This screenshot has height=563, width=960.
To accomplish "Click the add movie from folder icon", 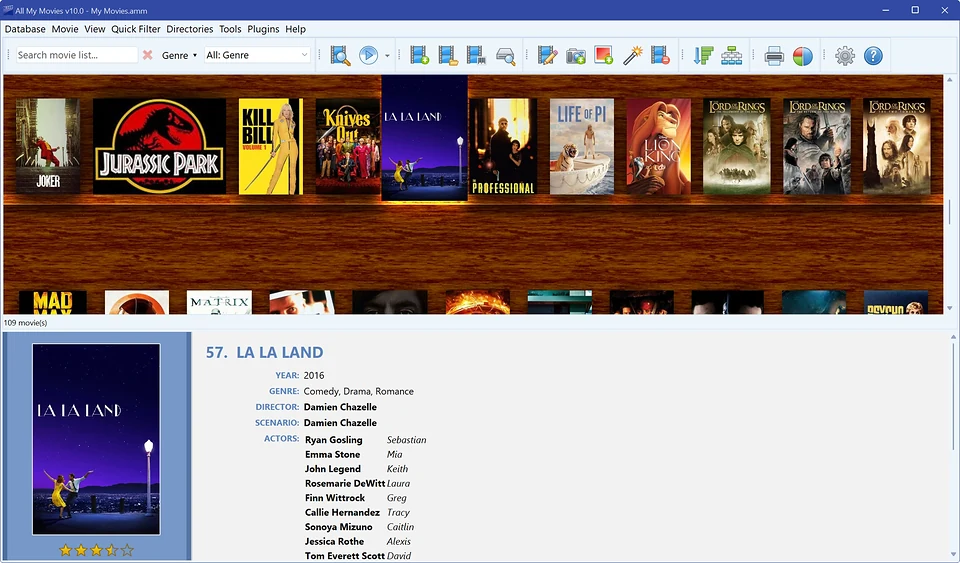I will pos(448,55).
